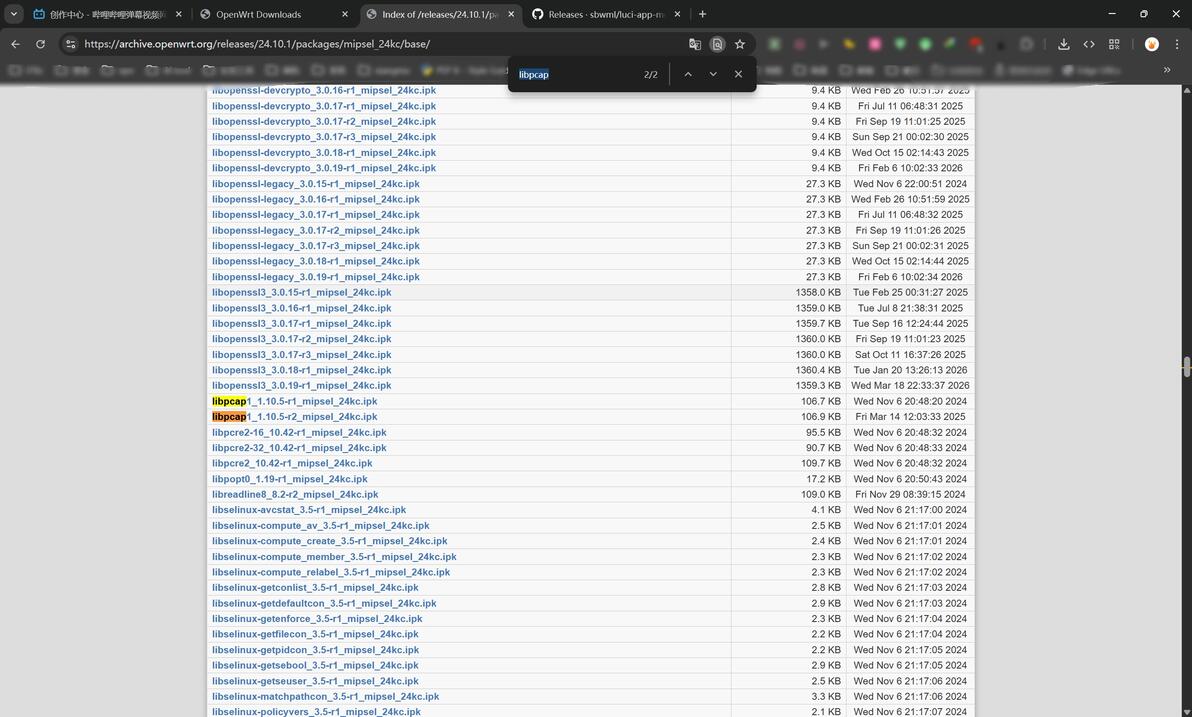This screenshot has width=1192, height=717.
Task: Open the browser three-dot menu
Action: click(x=1177, y=44)
